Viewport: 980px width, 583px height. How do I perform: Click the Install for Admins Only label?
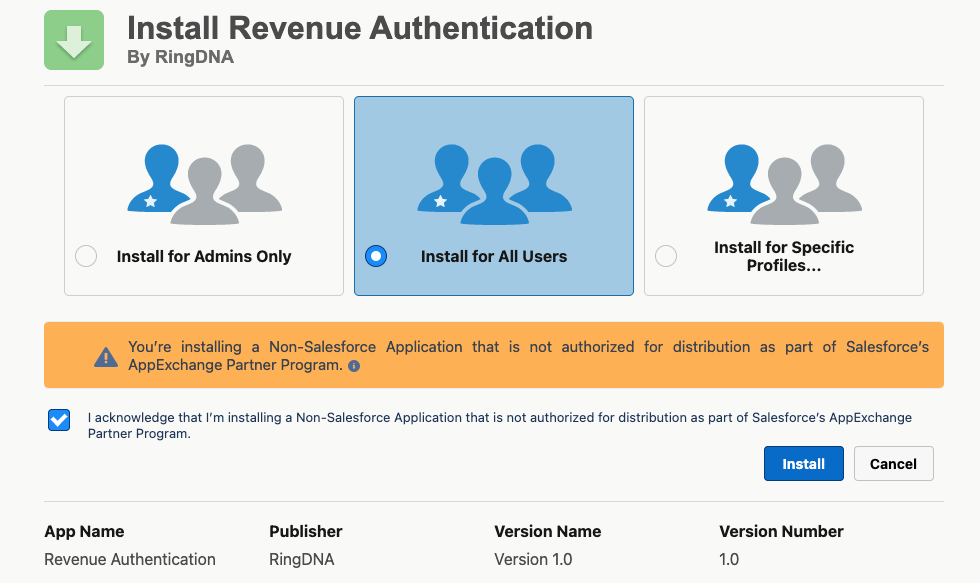(x=204, y=256)
